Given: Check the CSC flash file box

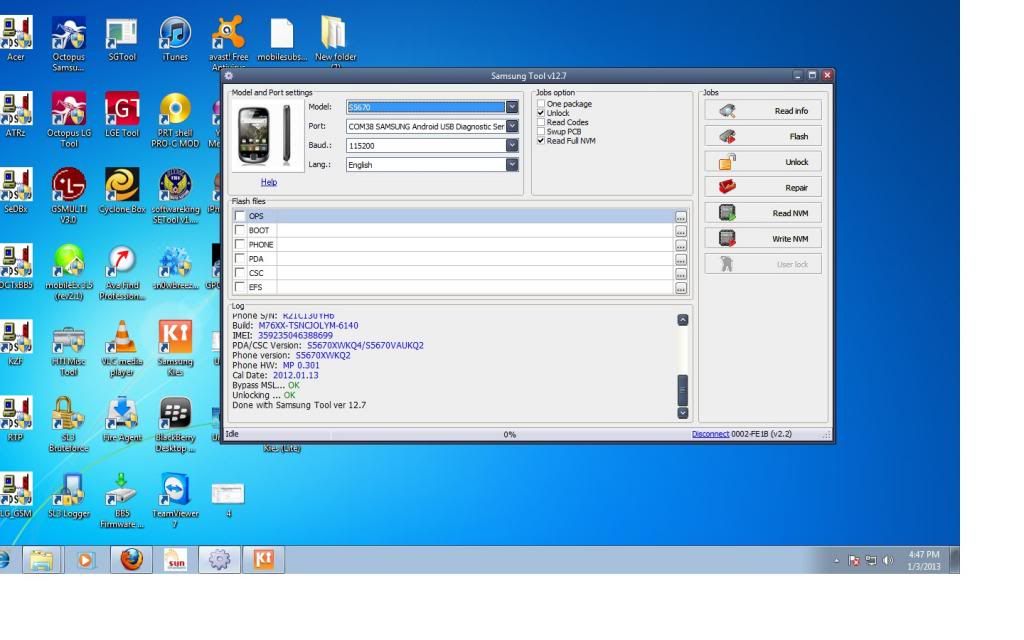Looking at the screenshot, I should click(x=240, y=272).
